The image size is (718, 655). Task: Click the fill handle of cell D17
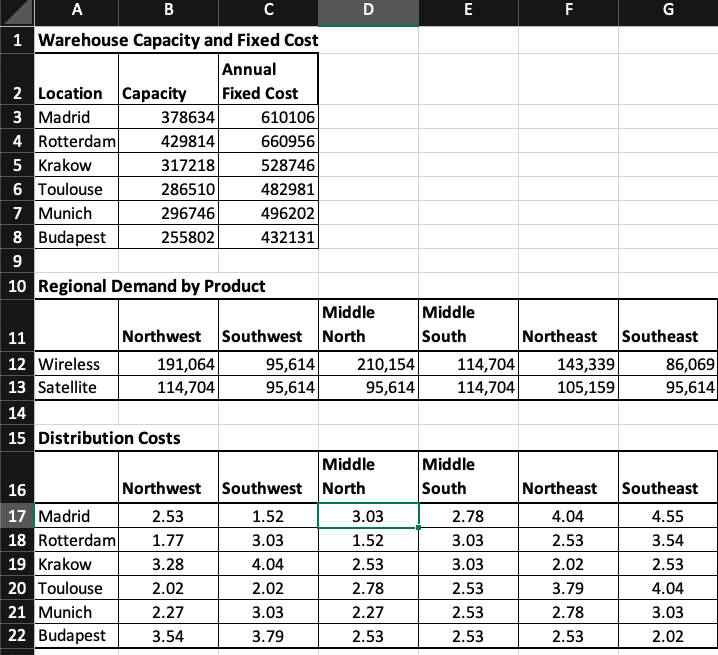(419, 528)
